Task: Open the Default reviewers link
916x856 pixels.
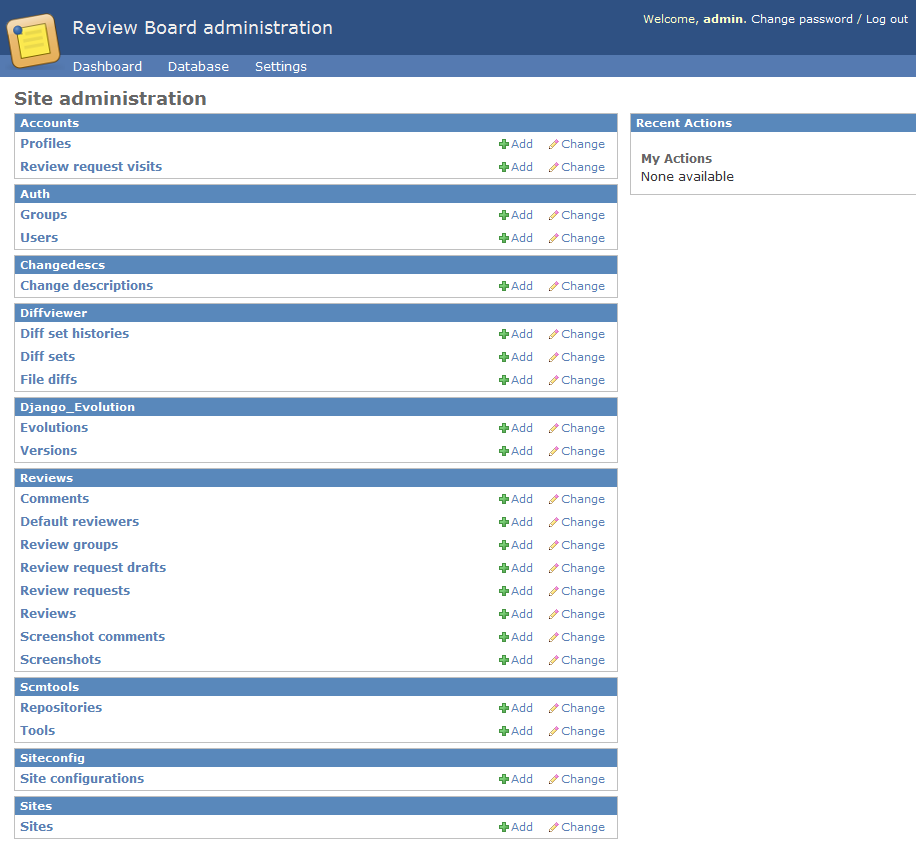Action: pos(79,522)
